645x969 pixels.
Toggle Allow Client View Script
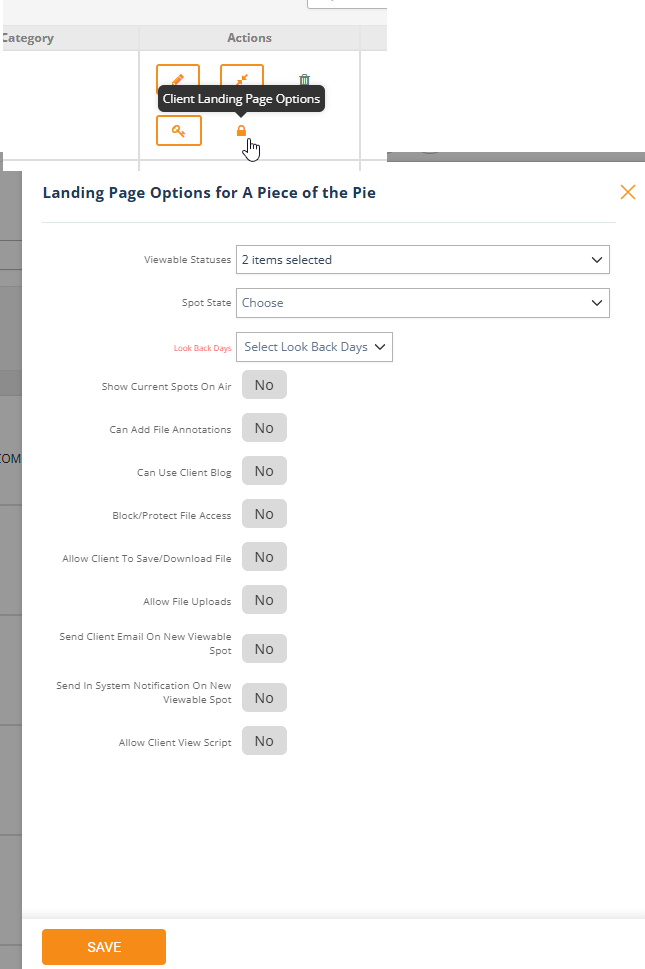tap(264, 741)
